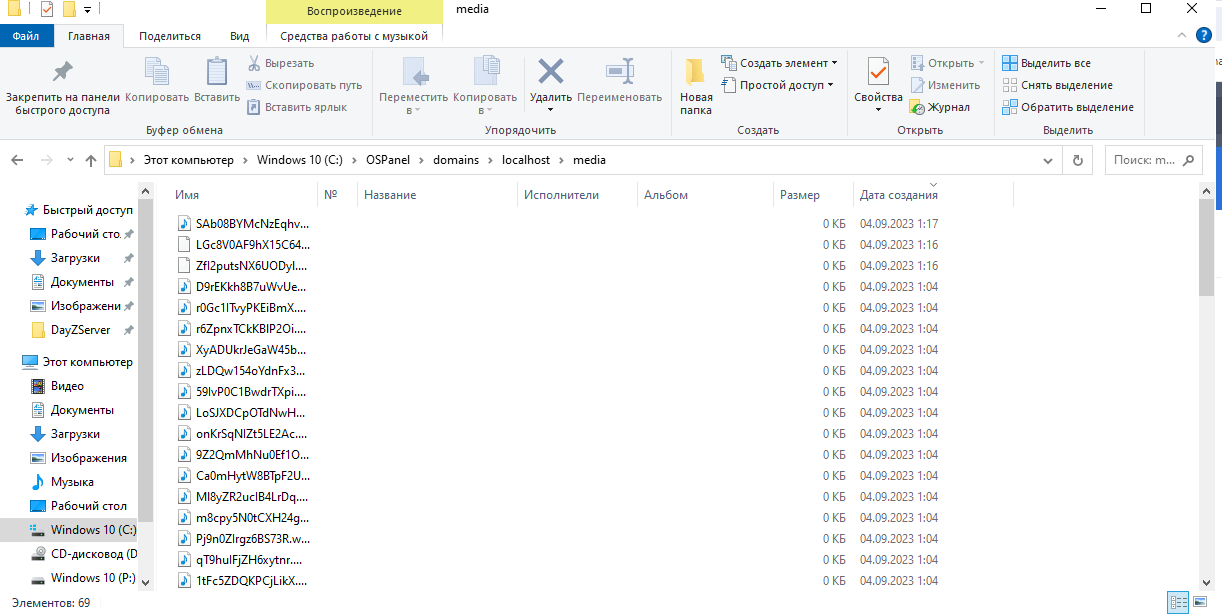
Task: Click the Delete (Удалить) red X icon
Action: coord(550,72)
